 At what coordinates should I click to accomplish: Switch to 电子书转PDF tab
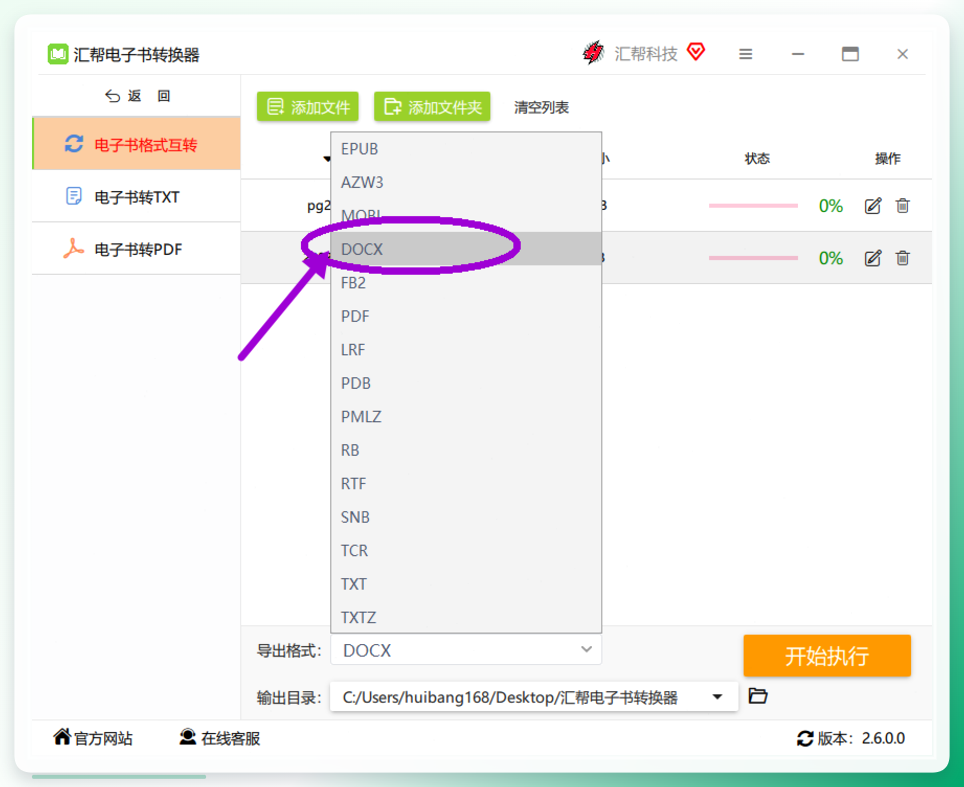(136, 249)
